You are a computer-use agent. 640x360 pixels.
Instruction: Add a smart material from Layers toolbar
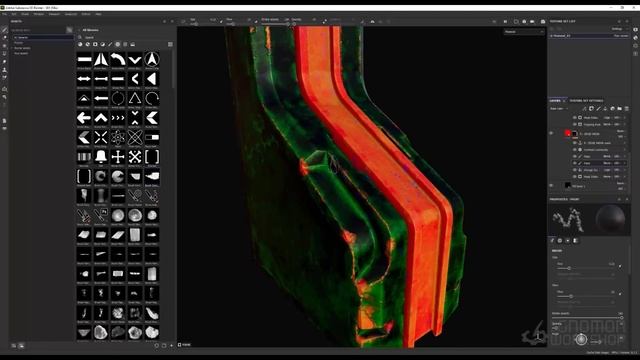click(612, 109)
